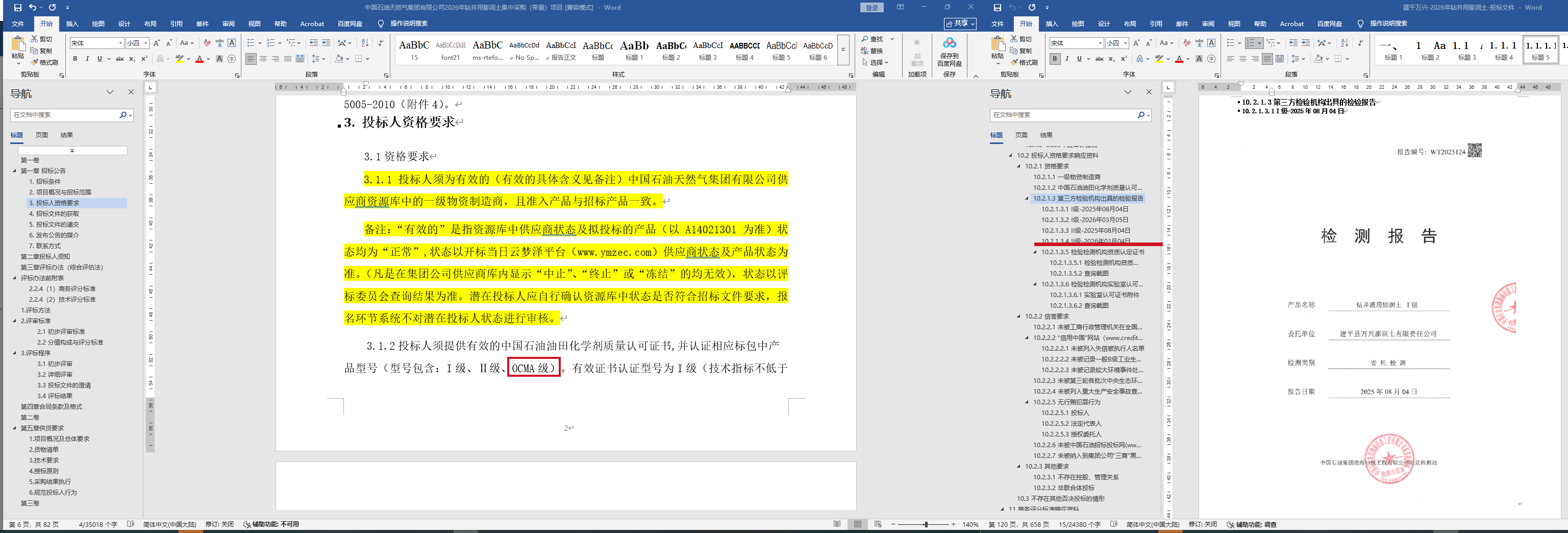
Task: Switch to 页面 tab in 建平万兴 navigation pane
Action: (1021, 135)
